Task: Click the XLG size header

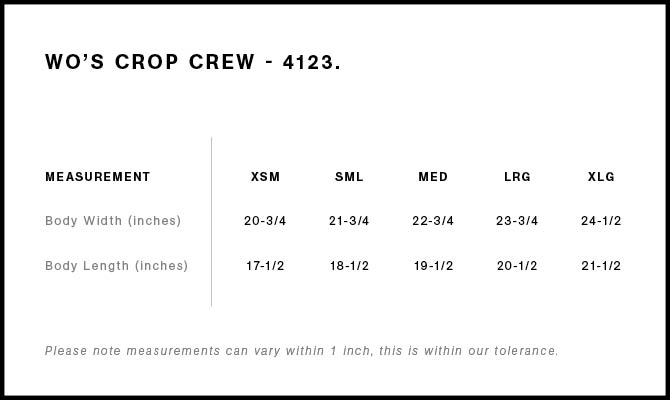Action: [601, 177]
